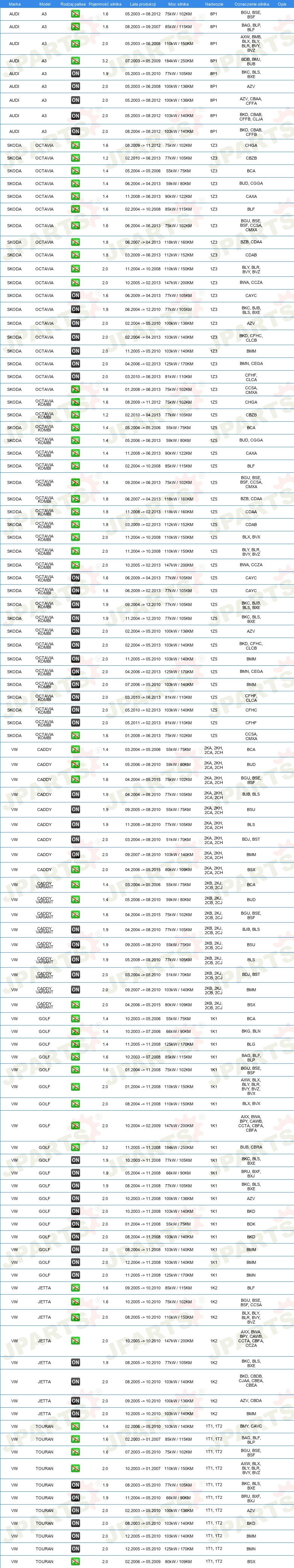
Task: Click ON icon in Octavia Kombi AZV row
Action: (75, 631)
